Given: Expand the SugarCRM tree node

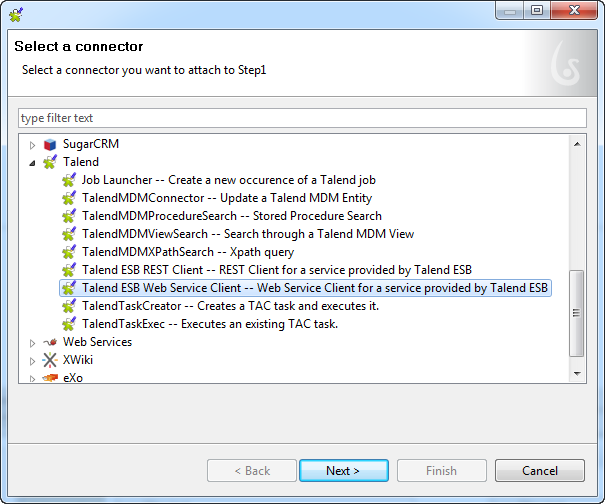Looking at the screenshot, I should (32, 145).
